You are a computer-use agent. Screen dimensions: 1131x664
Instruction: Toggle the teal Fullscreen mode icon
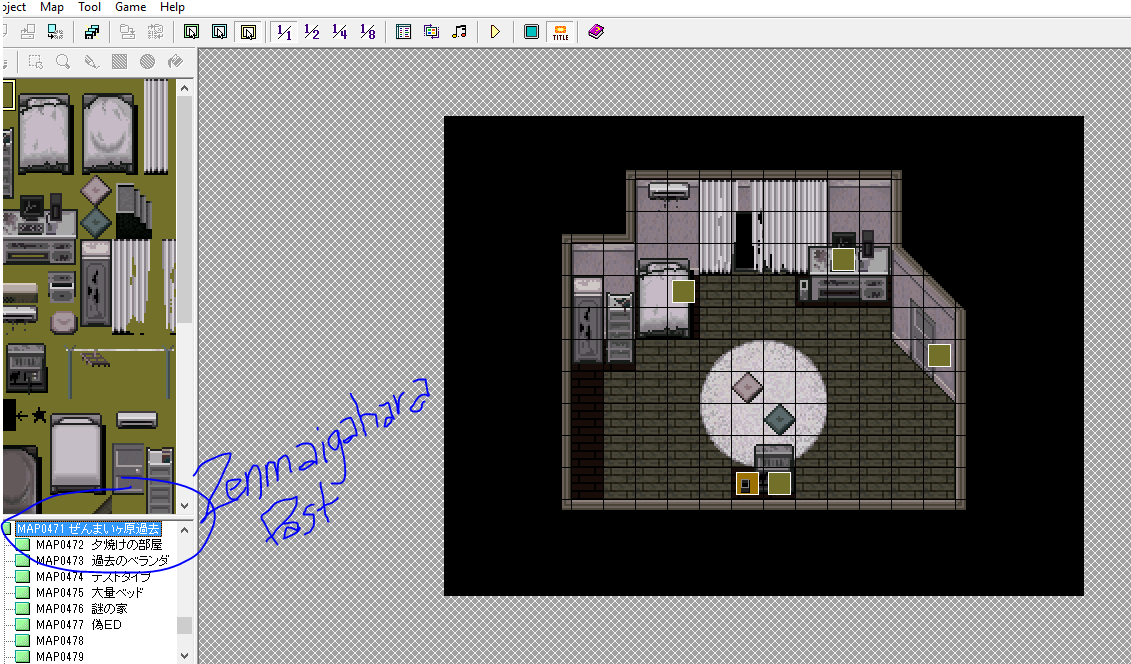[532, 32]
